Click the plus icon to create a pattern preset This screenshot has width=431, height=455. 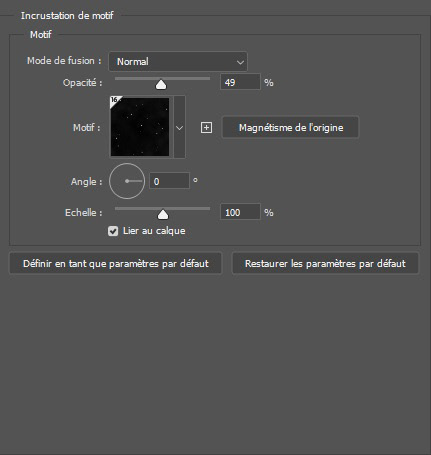pos(206,128)
